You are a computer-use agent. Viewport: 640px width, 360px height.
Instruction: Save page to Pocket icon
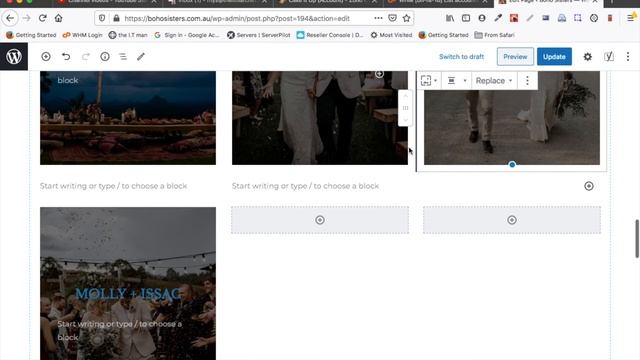pos(392,18)
